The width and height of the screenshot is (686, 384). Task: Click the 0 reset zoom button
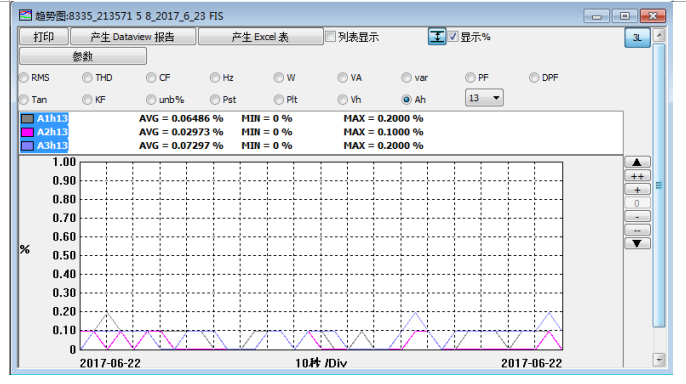click(637, 203)
